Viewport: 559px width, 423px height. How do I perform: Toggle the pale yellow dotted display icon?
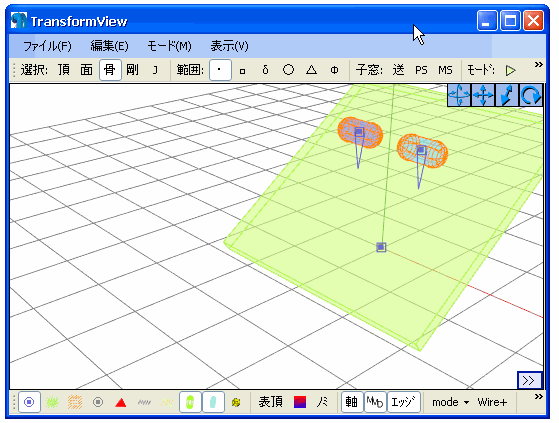(x=167, y=402)
